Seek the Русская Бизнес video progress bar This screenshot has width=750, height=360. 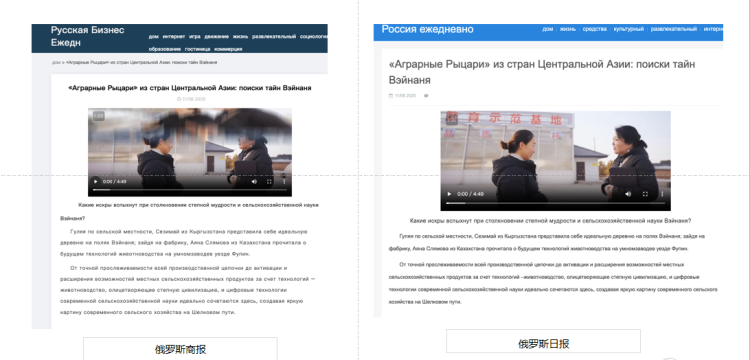click(x=190, y=190)
